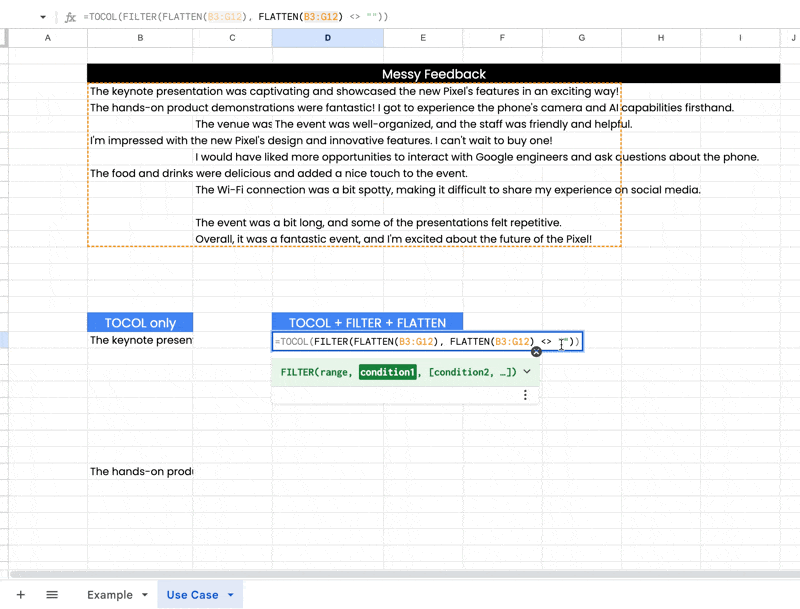Image resolution: width=800 pixels, height=609 pixels.
Task: Click the 'event was a bit long' cell
Action: coord(378,222)
